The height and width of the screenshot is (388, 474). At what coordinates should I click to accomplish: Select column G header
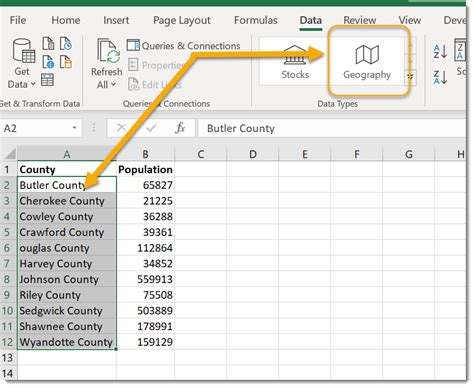(409, 154)
